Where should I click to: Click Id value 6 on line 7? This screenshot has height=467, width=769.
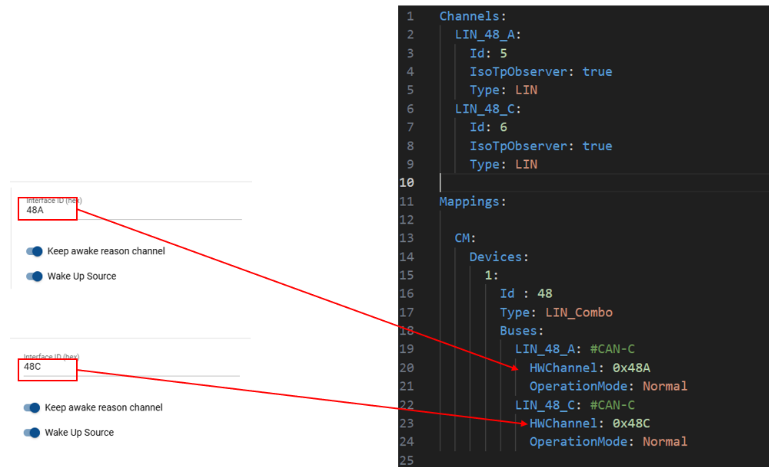click(504, 127)
